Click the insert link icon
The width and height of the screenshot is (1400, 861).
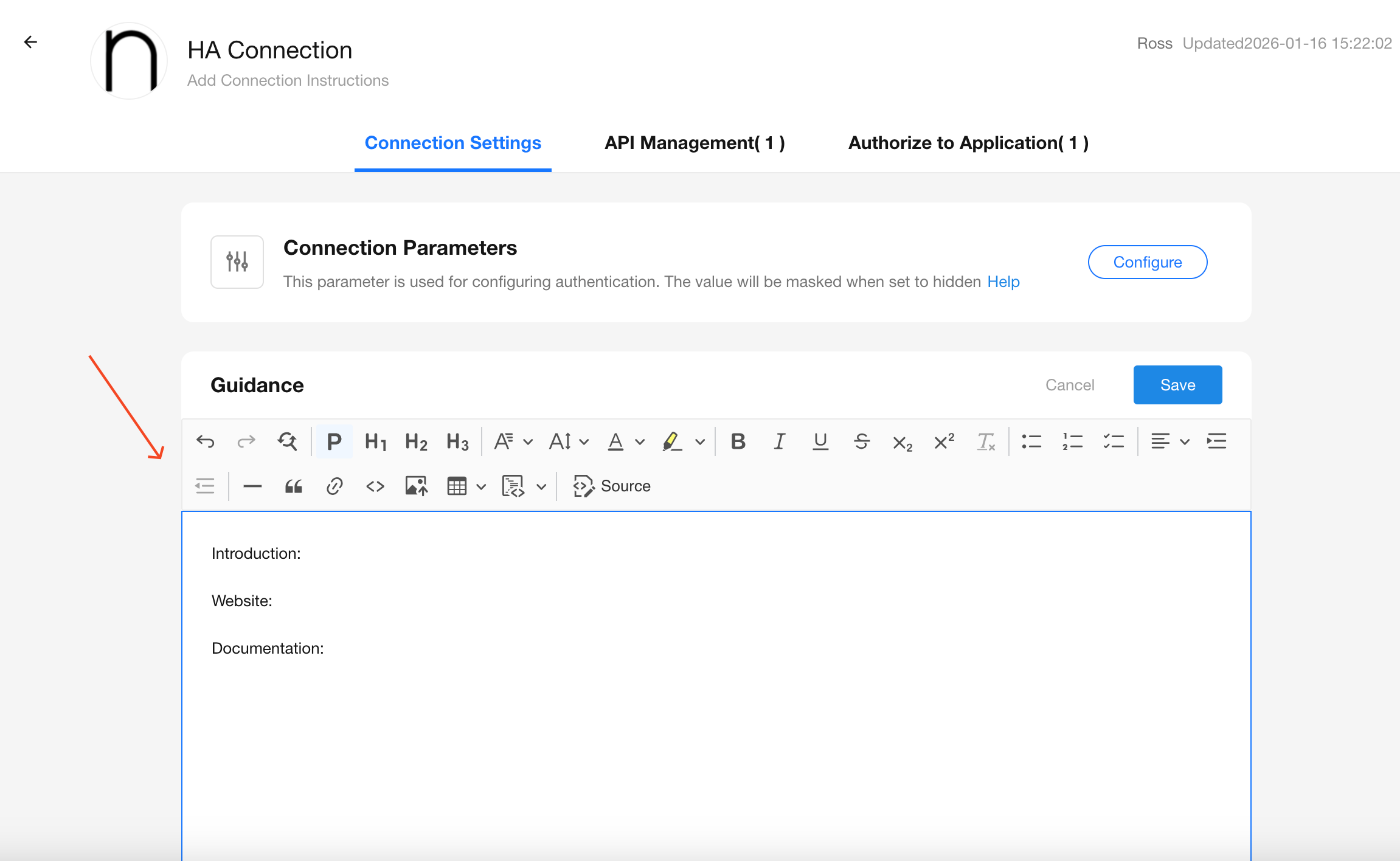click(x=334, y=486)
